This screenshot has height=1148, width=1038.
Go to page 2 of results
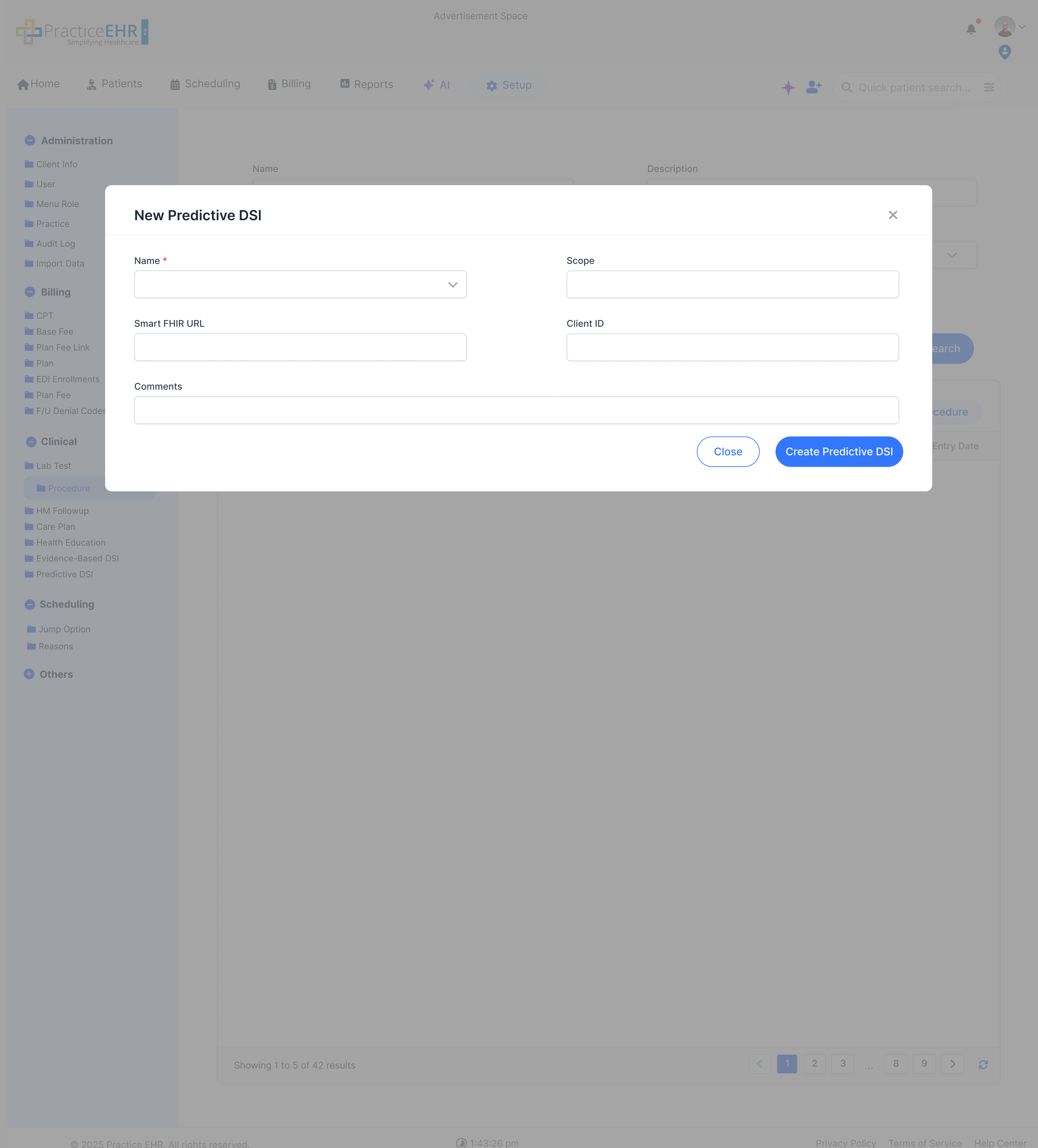point(815,1064)
